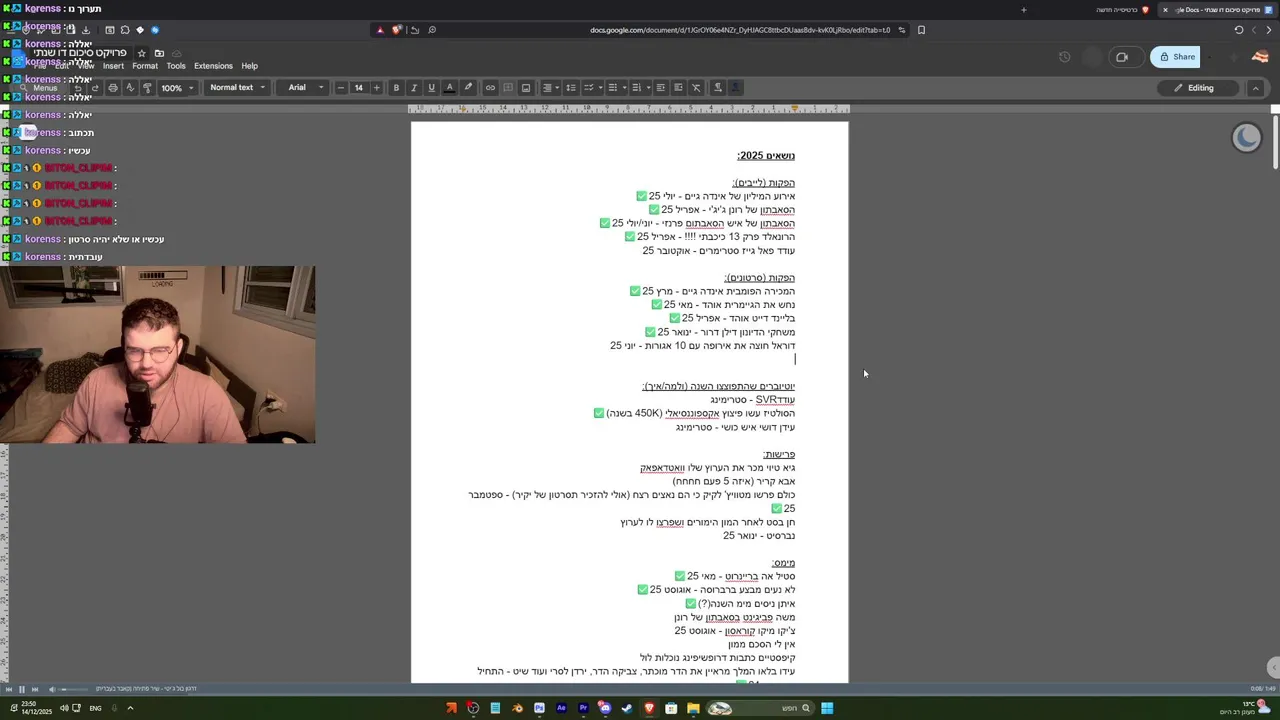Click the document vertical scrollbar
Viewport: 1280px width, 720px height.
point(1275,140)
